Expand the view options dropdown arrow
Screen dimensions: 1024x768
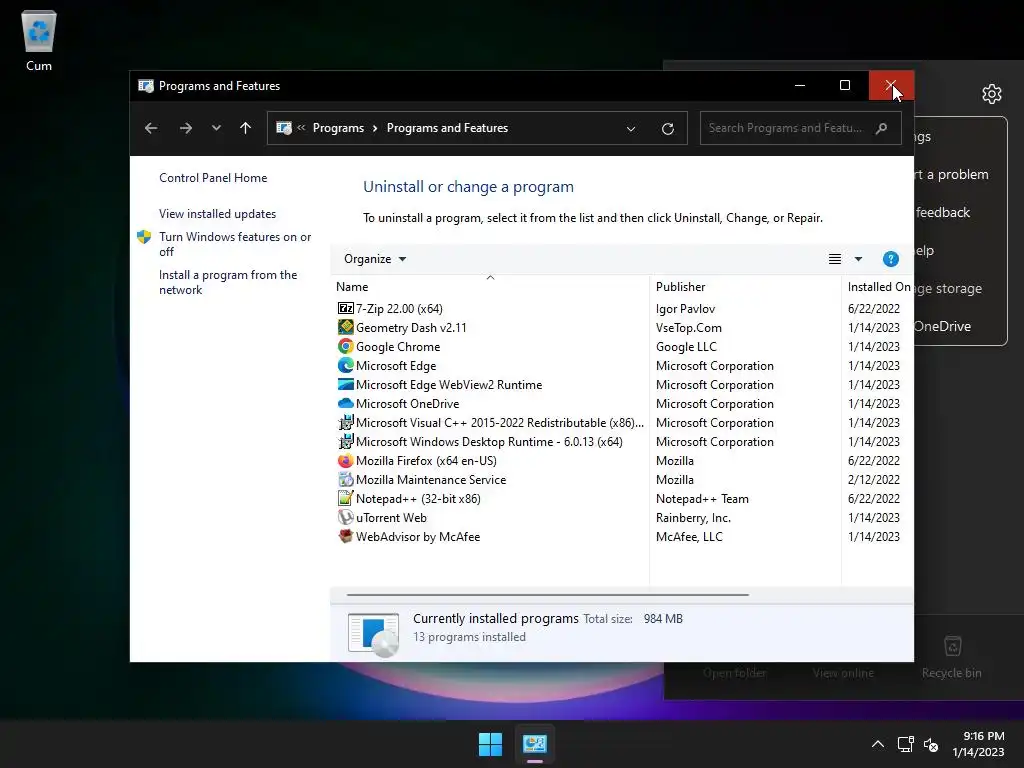pyautogui.click(x=858, y=259)
